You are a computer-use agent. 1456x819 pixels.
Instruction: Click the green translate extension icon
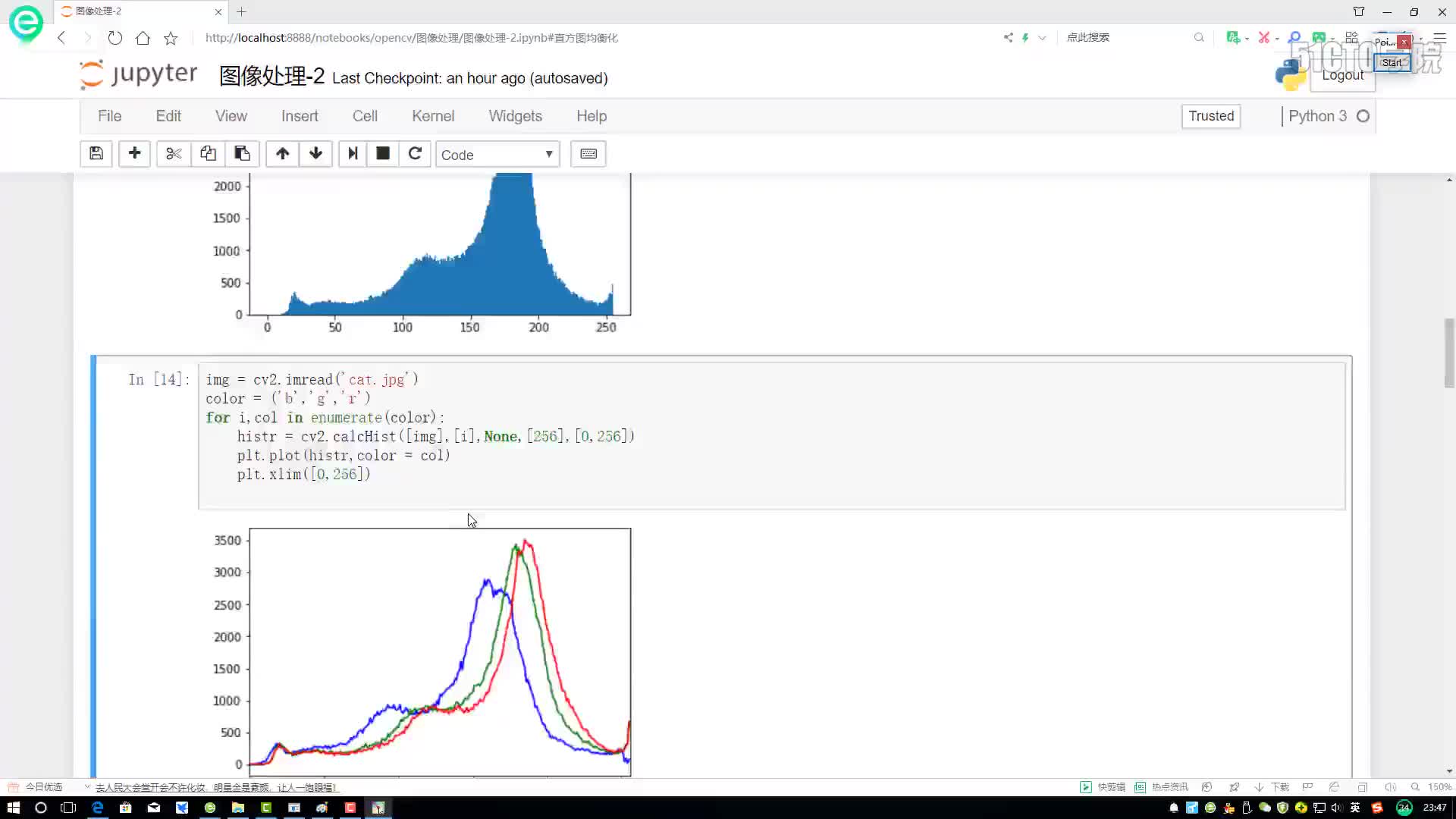point(1232,37)
